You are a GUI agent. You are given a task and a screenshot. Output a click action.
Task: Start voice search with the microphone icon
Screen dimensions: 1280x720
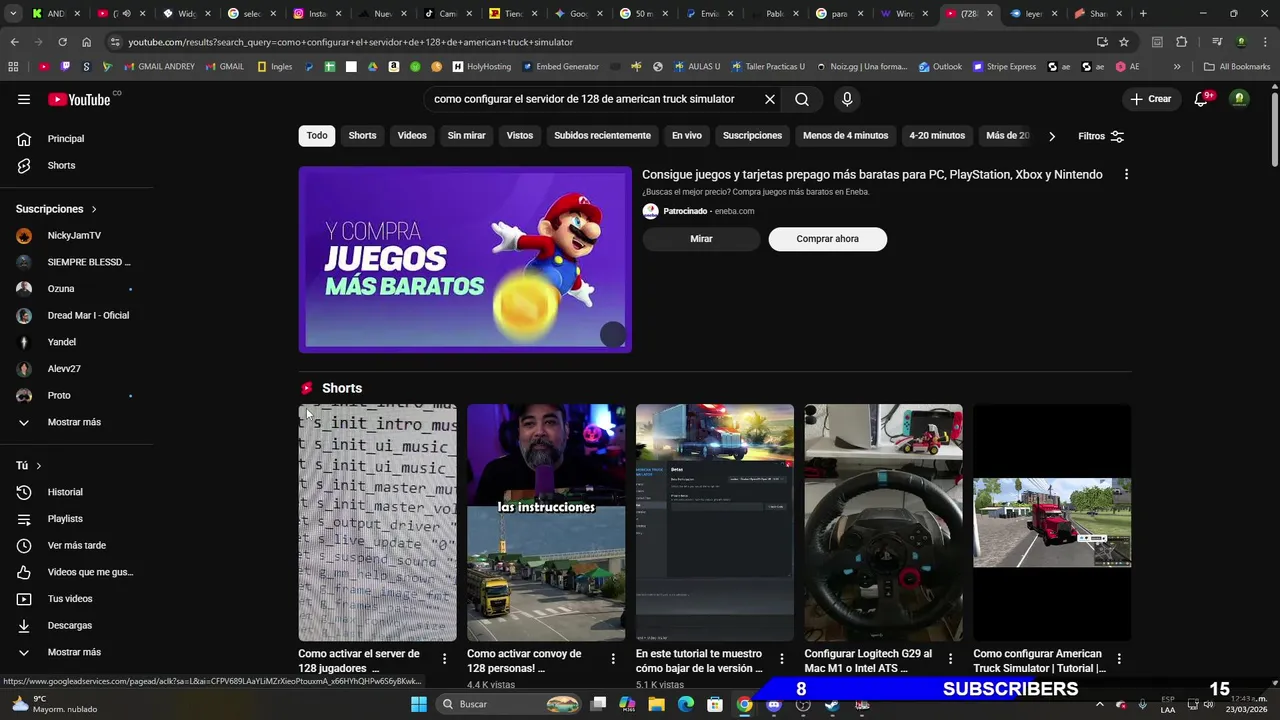847,99
